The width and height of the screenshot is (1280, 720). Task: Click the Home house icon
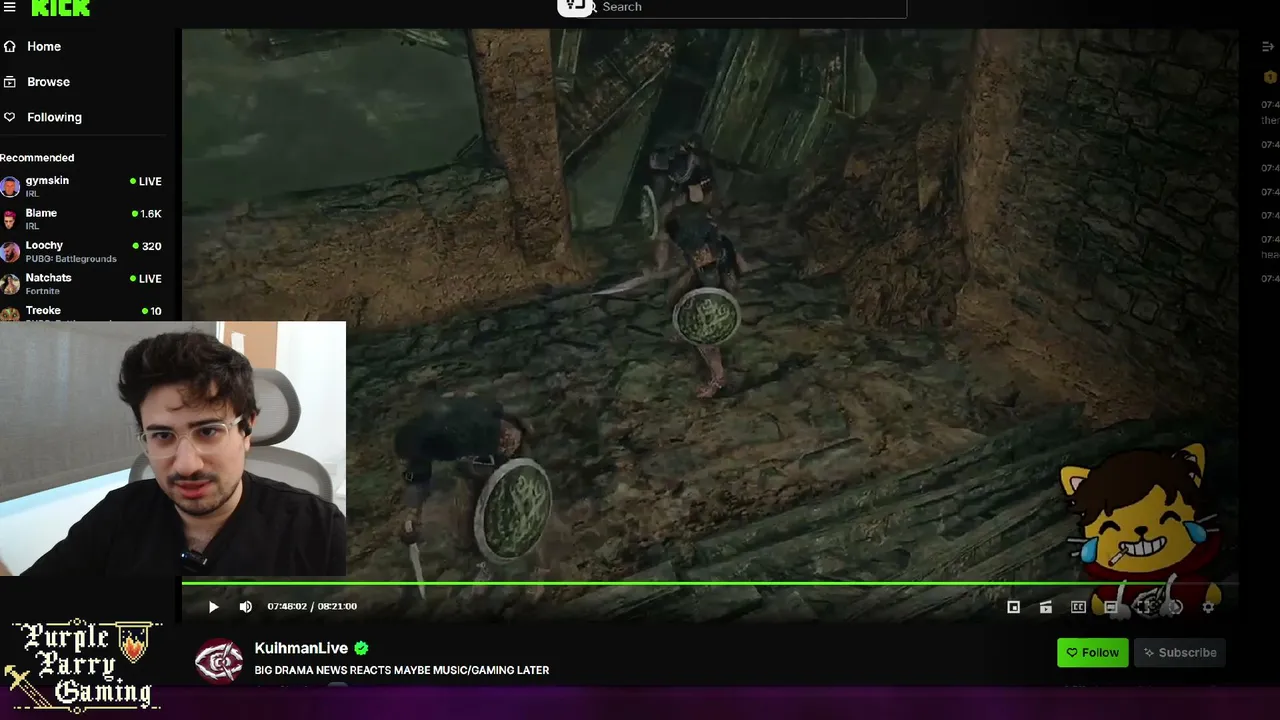tap(10, 46)
